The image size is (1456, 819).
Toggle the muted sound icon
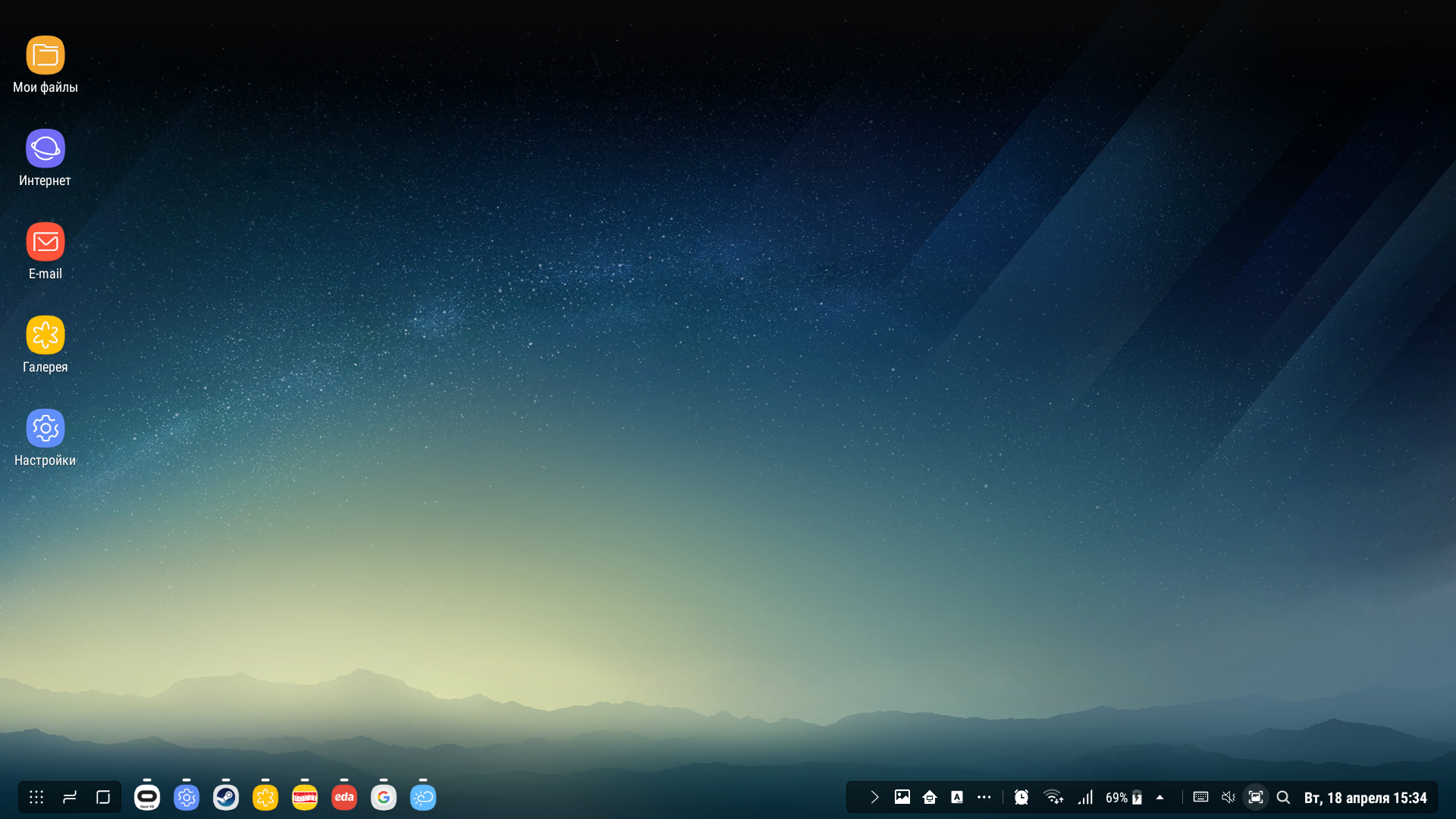pos(1228,797)
